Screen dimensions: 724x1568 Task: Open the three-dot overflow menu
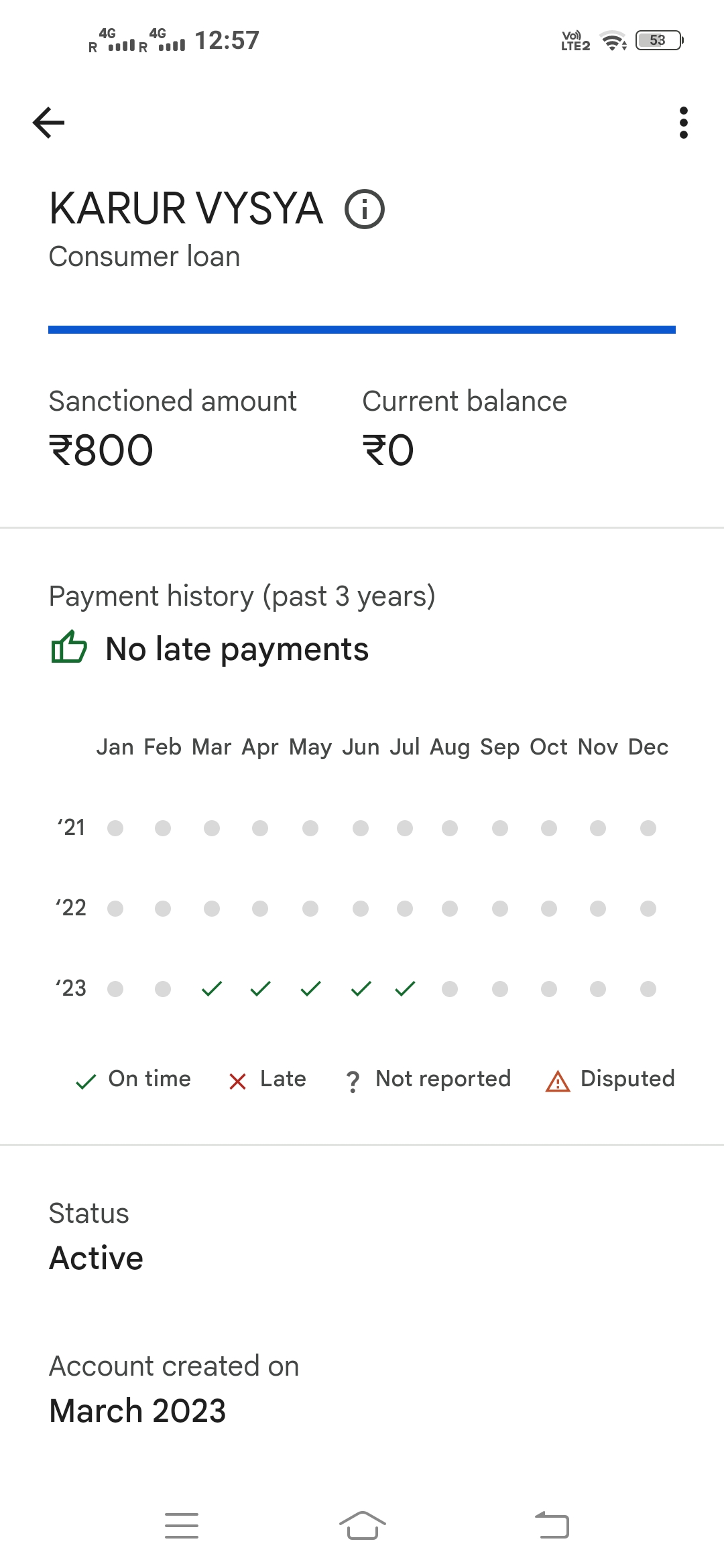coord(683,123)
